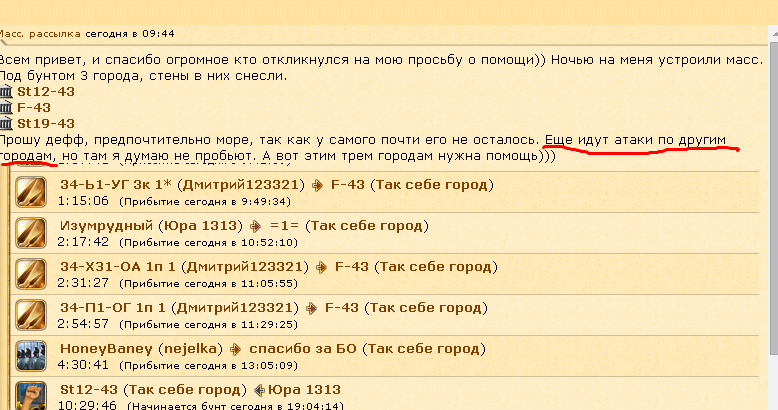The width and height of the screenshot is (778, 410).
Task: Click vertical scrollbar thumb on right edge
Action: pyautogui.click(x=774, y=197)
